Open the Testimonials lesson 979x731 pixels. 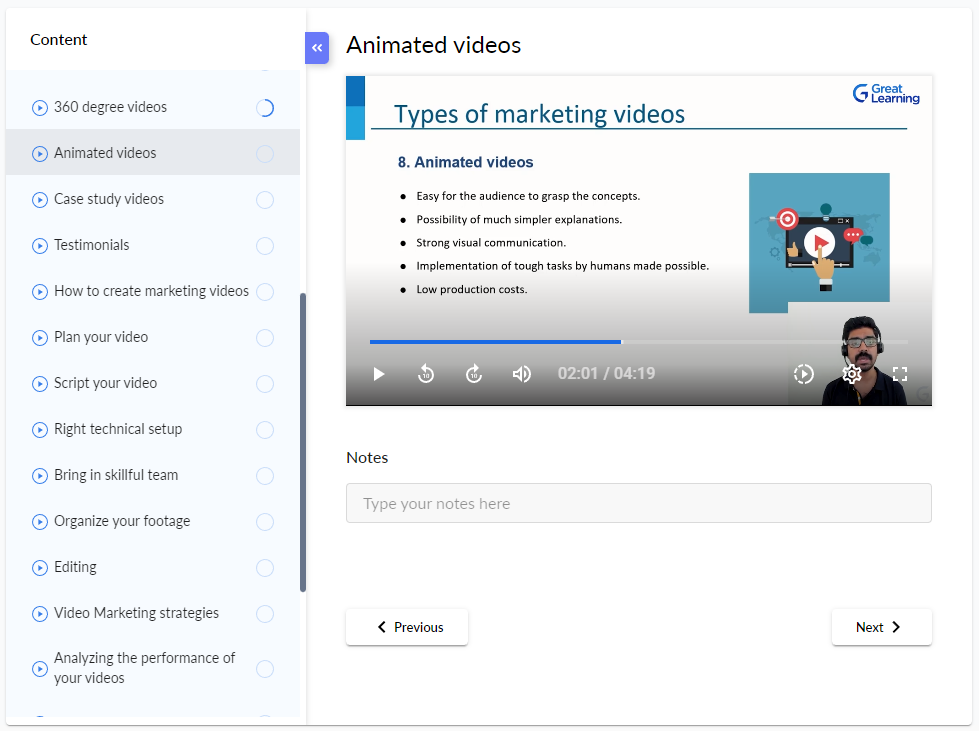pyautogui.click(x=153, y=245)
